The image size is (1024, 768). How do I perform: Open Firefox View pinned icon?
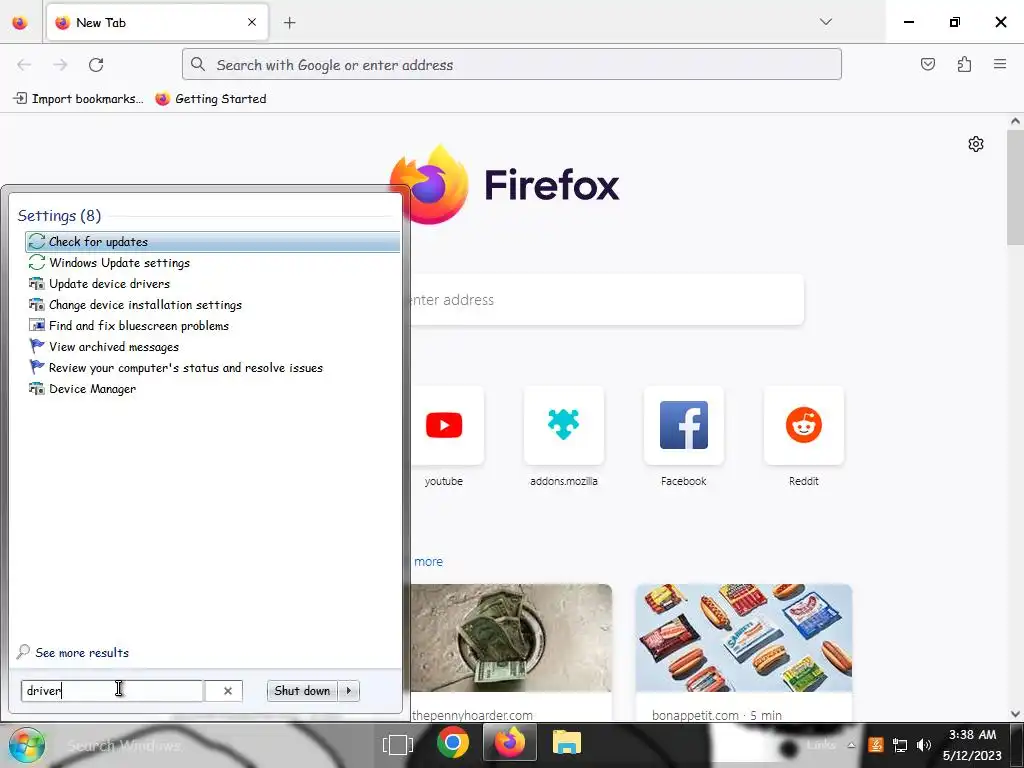pos(20,23)
